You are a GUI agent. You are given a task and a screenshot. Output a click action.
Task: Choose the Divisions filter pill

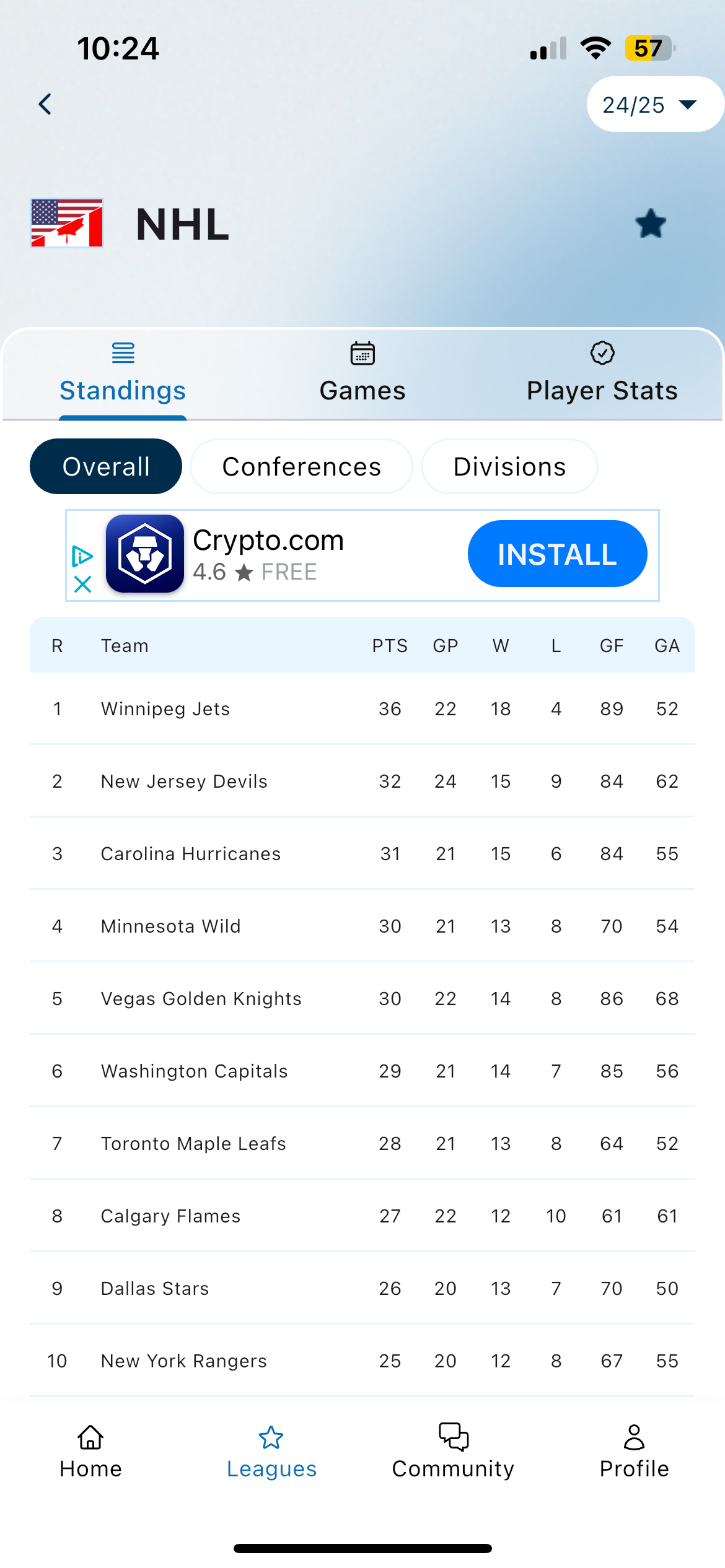(x=509, y=466)
